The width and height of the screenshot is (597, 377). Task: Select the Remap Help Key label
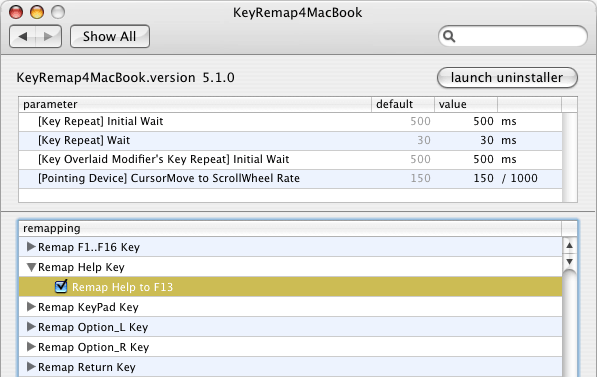[x=81, y=267]
